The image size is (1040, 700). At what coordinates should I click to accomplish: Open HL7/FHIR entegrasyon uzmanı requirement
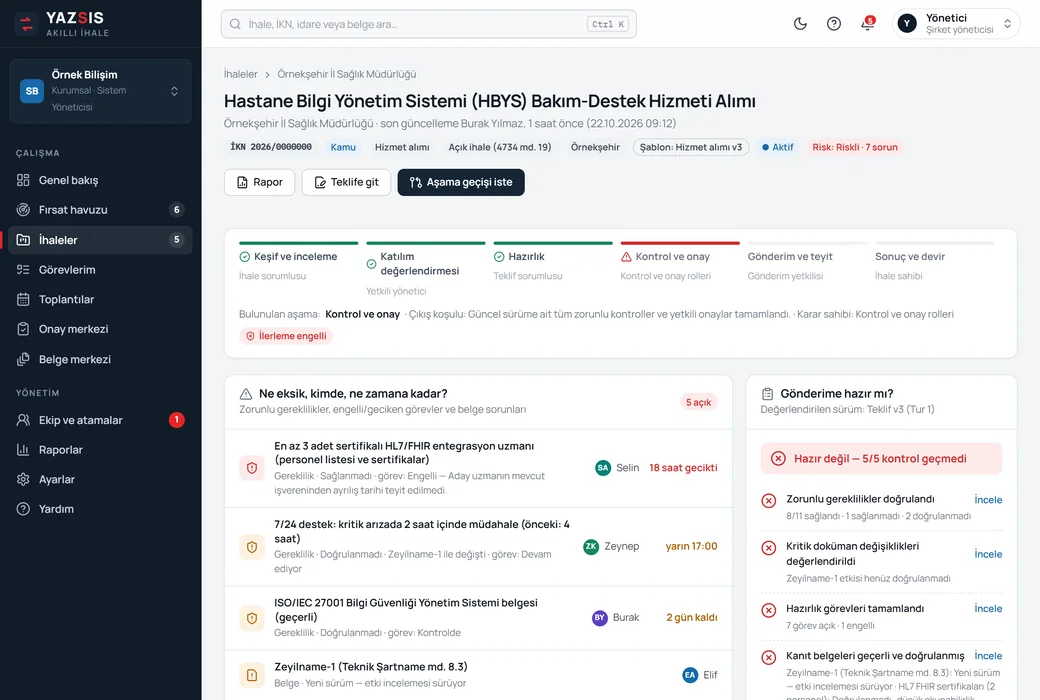(478, 468)
